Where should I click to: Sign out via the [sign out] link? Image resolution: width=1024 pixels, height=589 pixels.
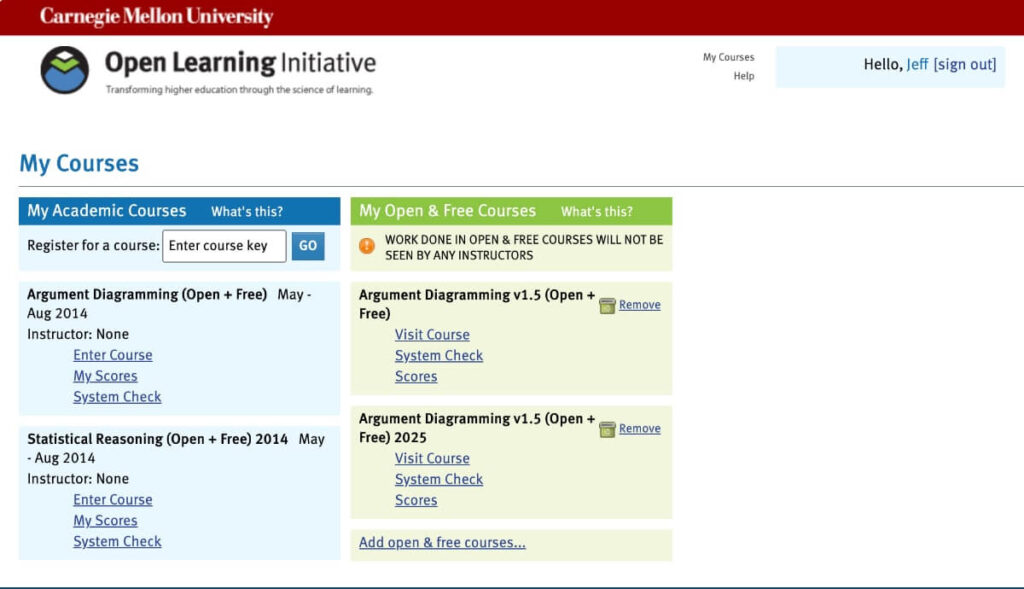pos(965,65)
